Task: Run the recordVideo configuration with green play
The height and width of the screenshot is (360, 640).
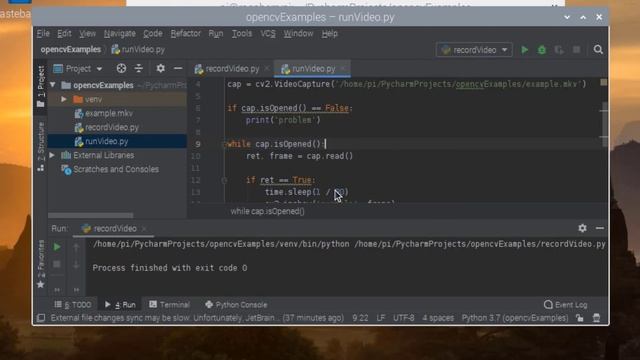Action: pos(524,50)
